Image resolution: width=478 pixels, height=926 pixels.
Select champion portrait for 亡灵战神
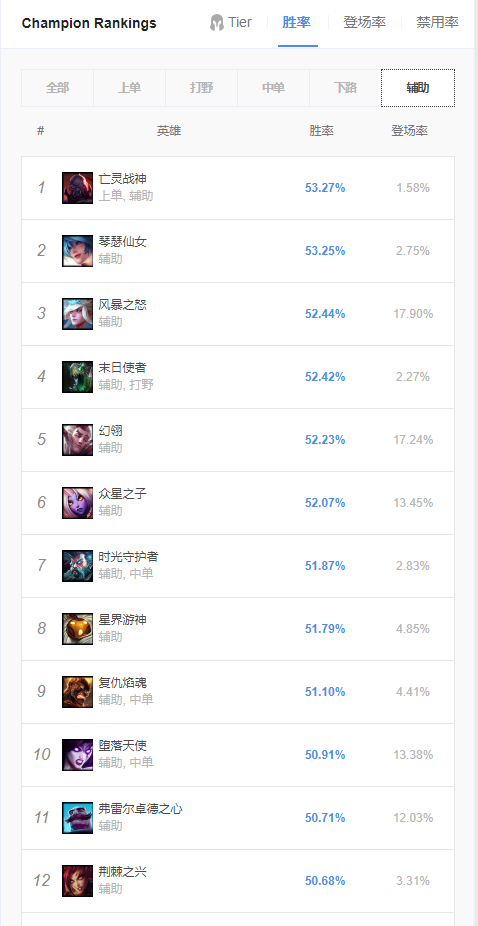77,188
